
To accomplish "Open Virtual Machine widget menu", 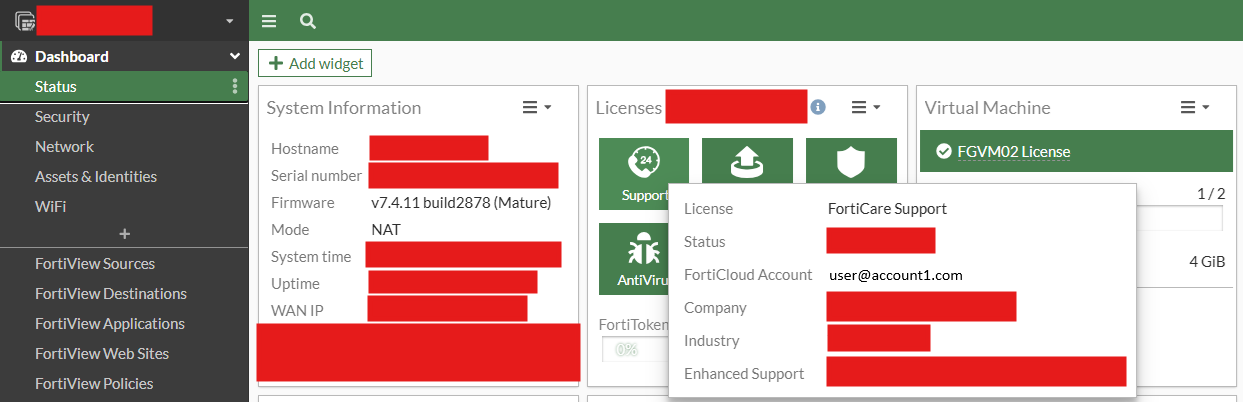I will (1195, 107).
